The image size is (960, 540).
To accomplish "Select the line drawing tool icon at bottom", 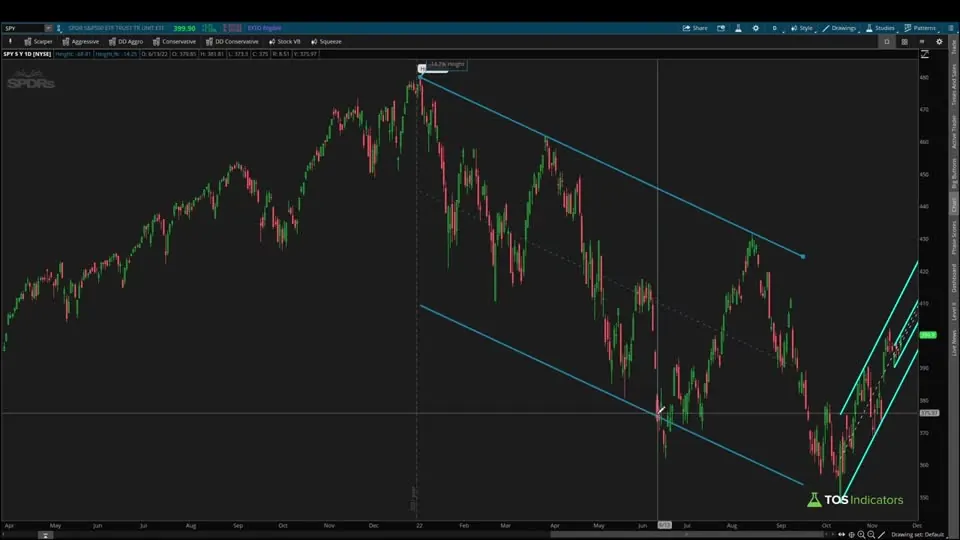I will tap(882, 534).
